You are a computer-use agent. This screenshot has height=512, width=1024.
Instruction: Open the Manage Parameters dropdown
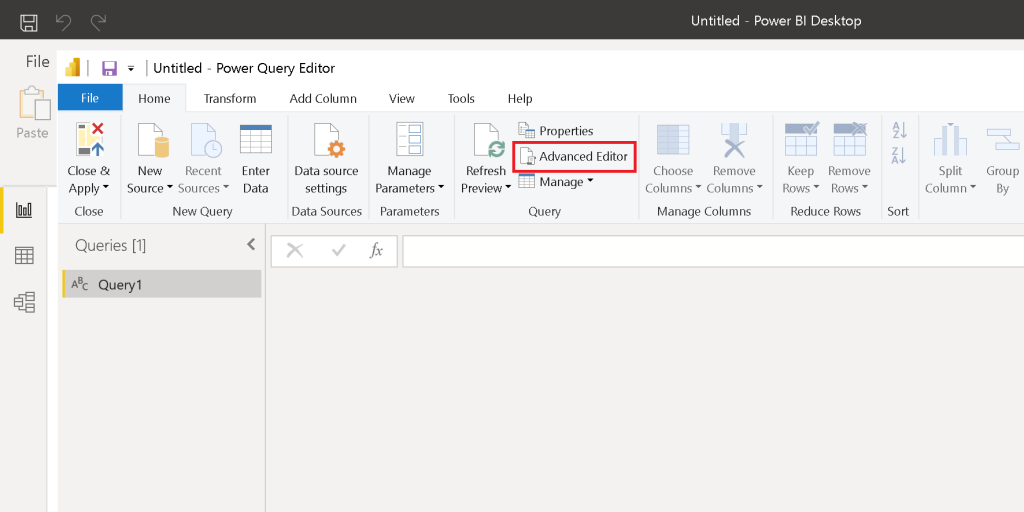pos(440,188)
